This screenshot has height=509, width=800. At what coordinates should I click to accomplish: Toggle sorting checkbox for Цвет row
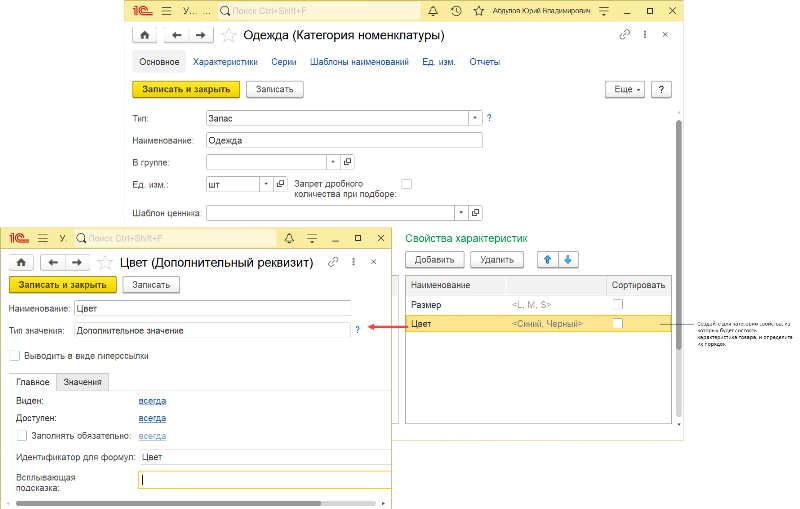618,323
